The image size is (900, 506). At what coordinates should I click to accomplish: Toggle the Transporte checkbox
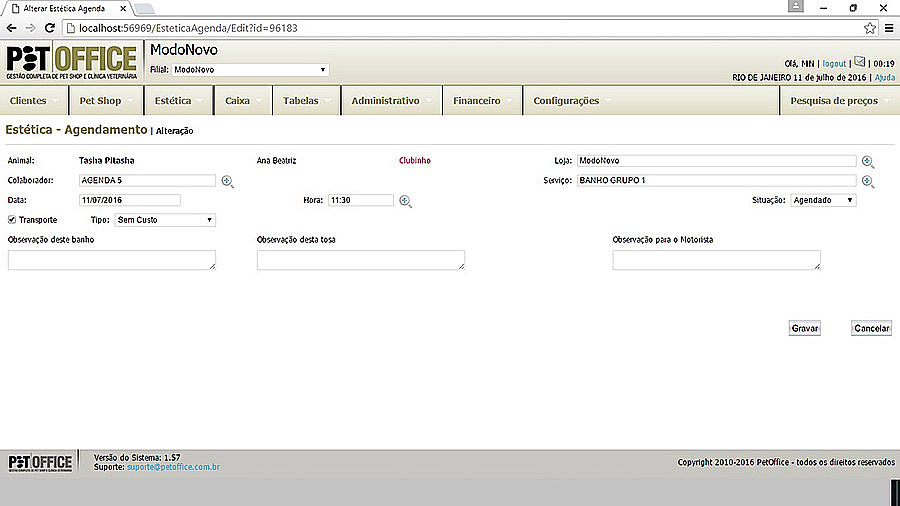12,219
